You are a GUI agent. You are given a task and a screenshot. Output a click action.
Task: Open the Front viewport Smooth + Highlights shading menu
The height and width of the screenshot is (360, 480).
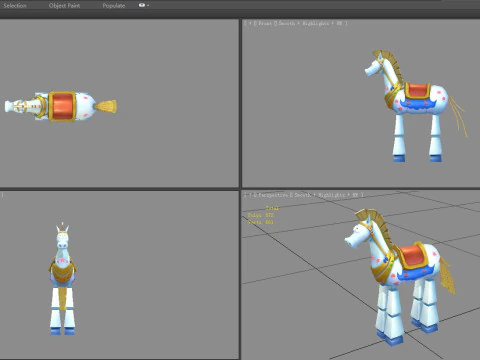310,23
